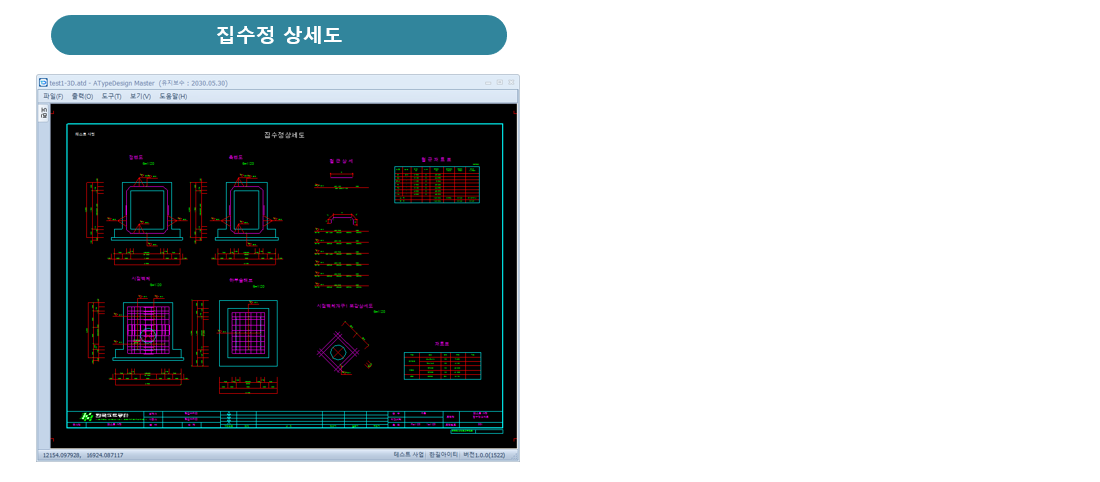Select the vertical 입력 side tab
The height and width of the screenshot is (482, 1100).
43,114
